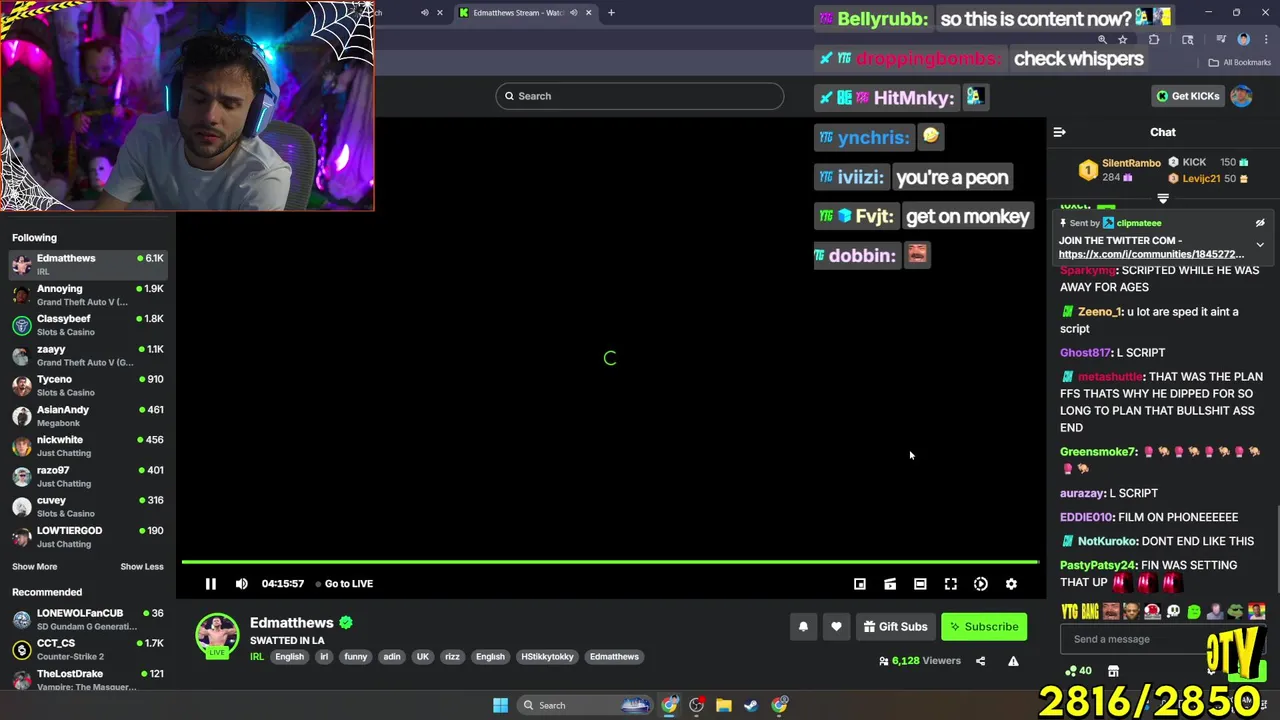Toggle the notification bell for Edmatthews
This screenshot has height=720, width=1280.
point(803,627)
